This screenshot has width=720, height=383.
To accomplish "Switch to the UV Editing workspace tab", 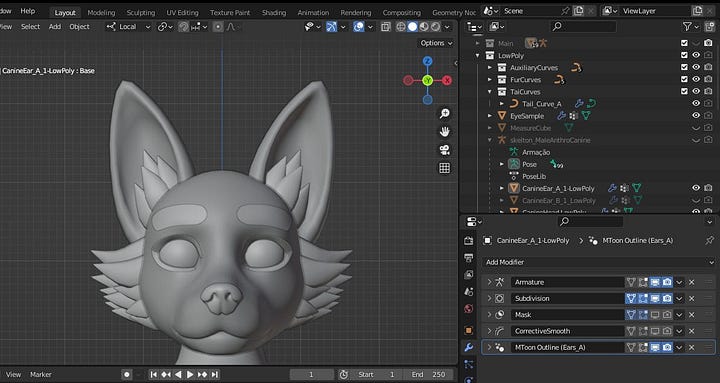I will 182,12.
